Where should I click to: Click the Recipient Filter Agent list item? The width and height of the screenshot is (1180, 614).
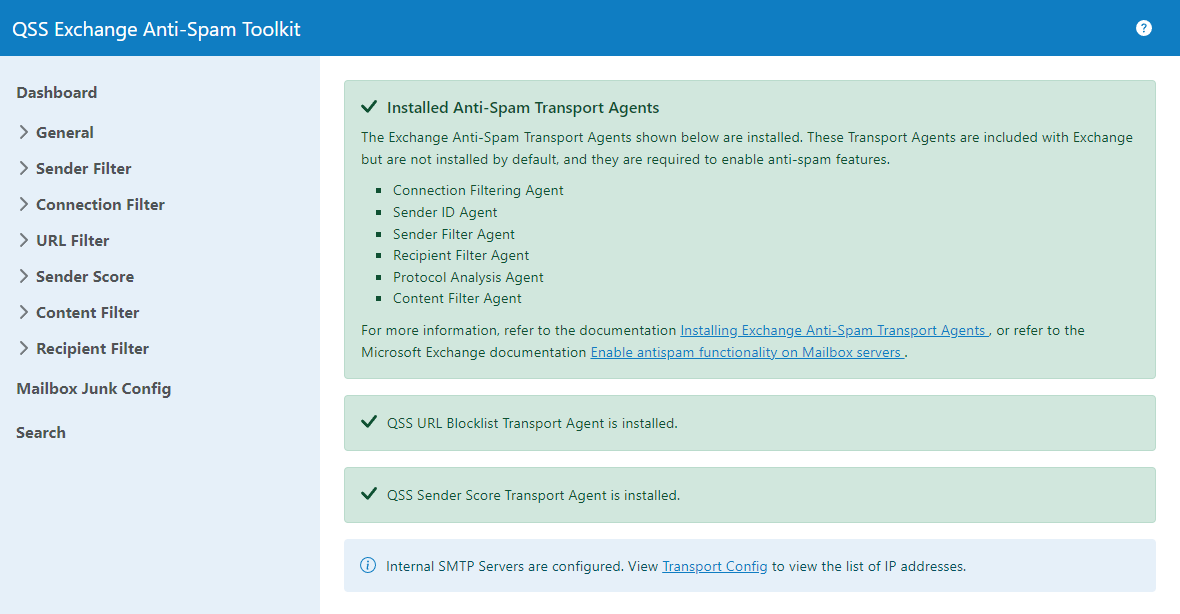(x=461, y=255)
